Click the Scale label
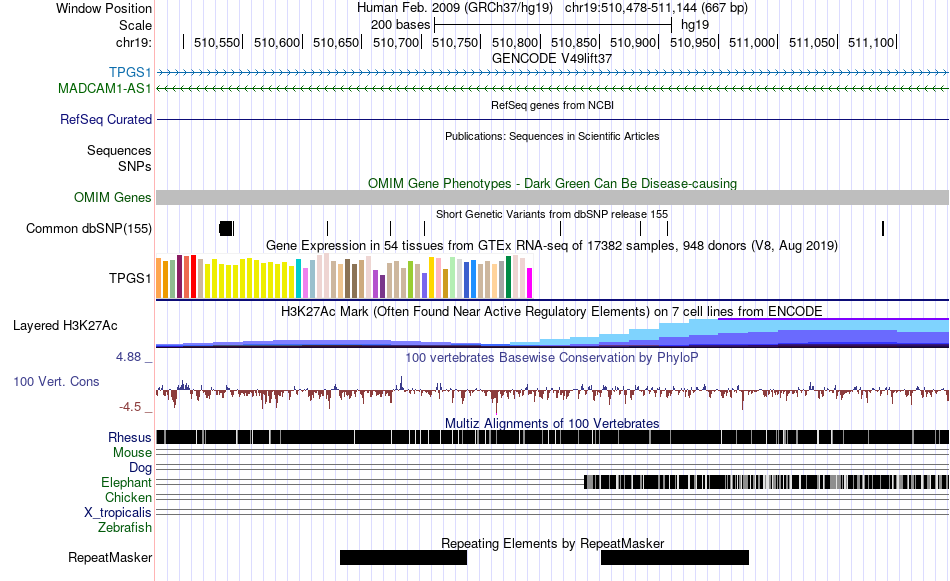 (x=135, y=25)
